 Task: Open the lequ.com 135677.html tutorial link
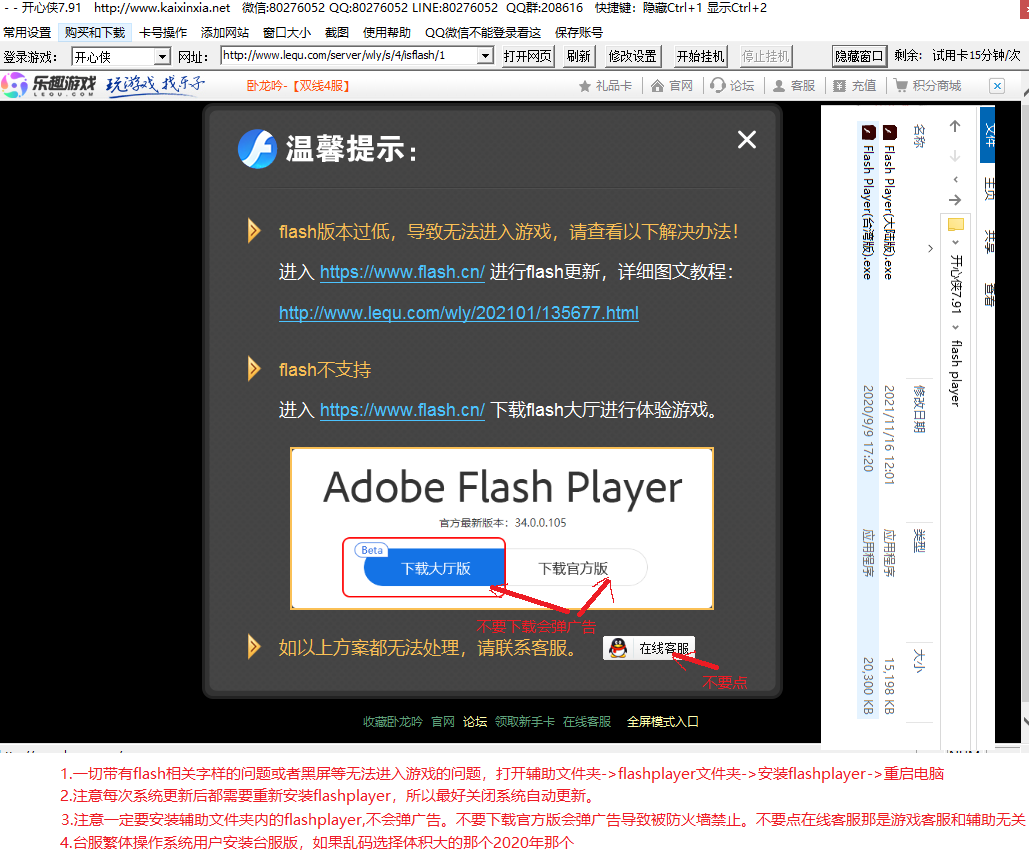(459, 313)
